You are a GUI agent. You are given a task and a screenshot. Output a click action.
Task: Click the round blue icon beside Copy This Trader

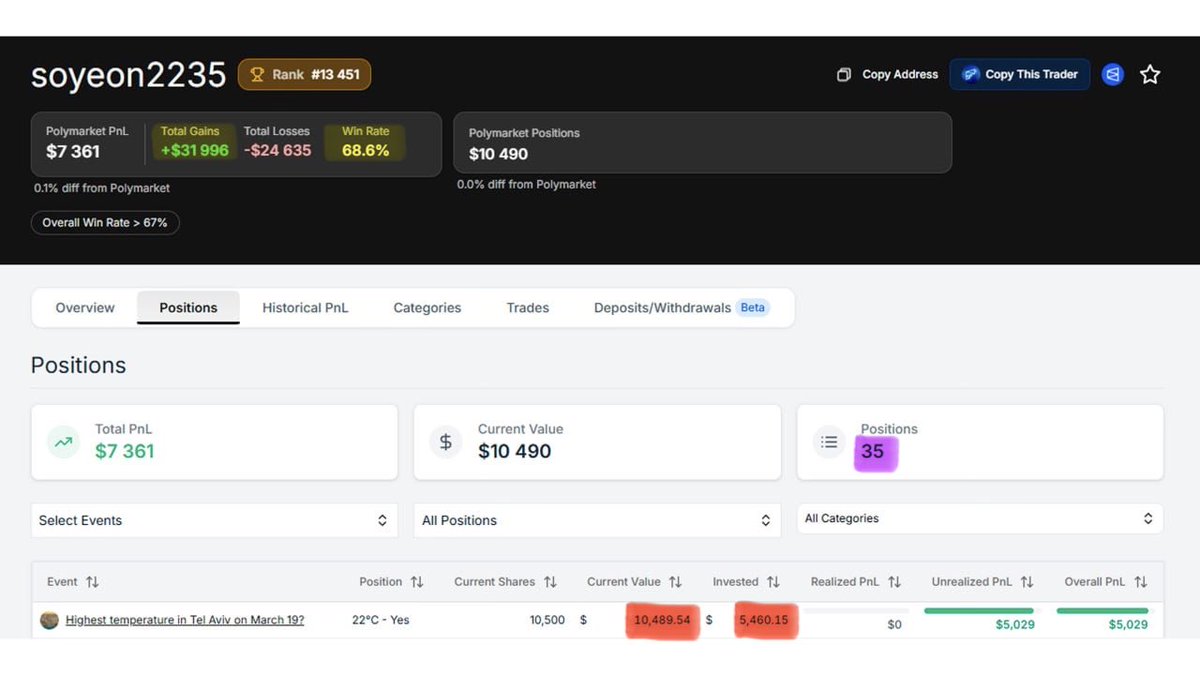1113,74
